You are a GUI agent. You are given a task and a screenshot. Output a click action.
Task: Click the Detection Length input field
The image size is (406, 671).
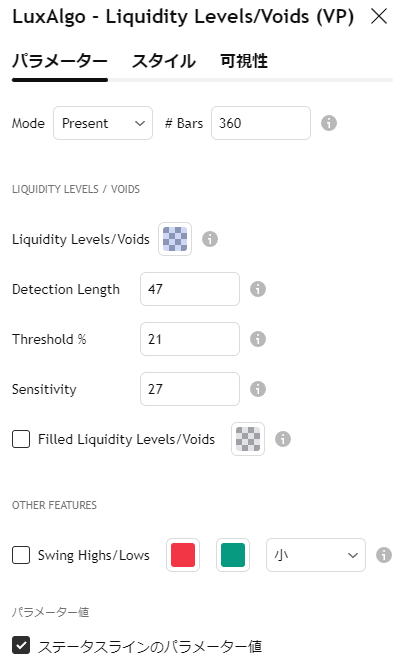point(190,289)
